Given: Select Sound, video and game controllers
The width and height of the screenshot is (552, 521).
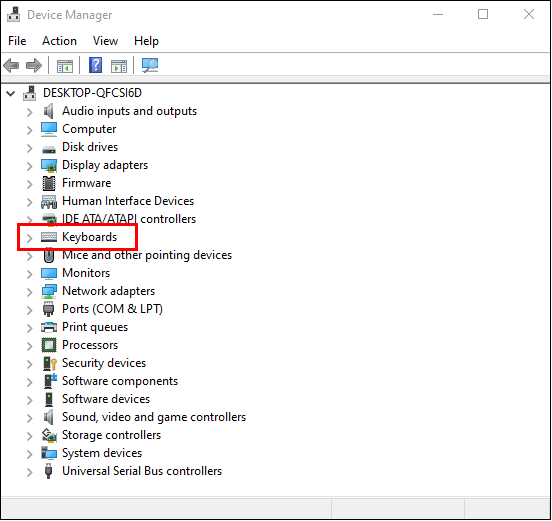Looking at the screenshot, I should [154, 417].
